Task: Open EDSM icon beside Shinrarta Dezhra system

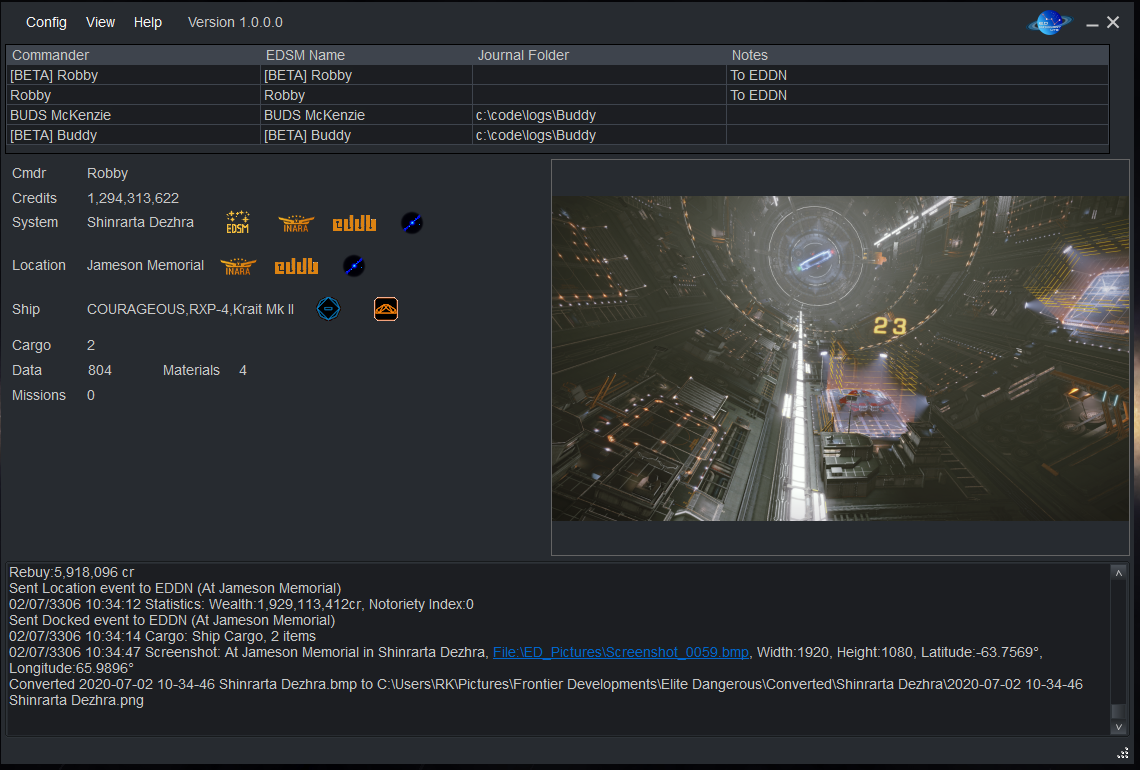Action: click(x=238, y=222)
